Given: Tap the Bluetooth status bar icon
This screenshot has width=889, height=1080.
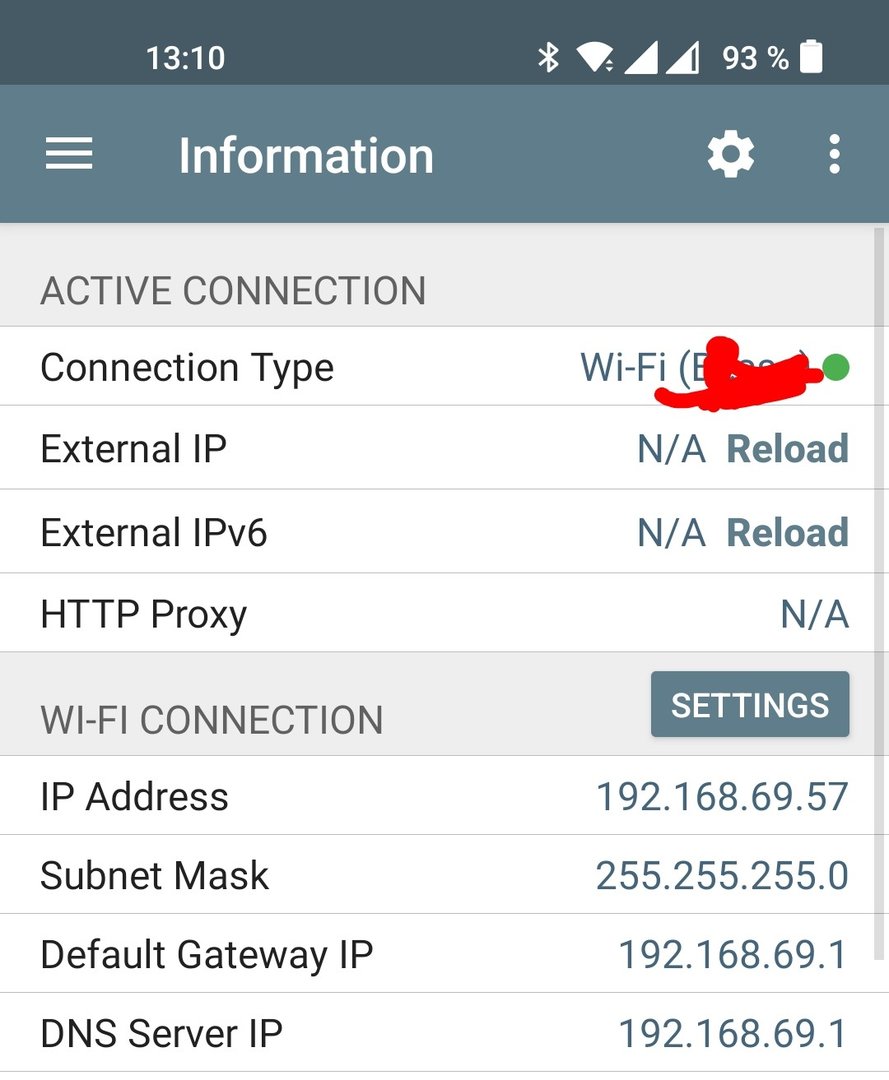Looking at the screenshot, I should 548,58.
